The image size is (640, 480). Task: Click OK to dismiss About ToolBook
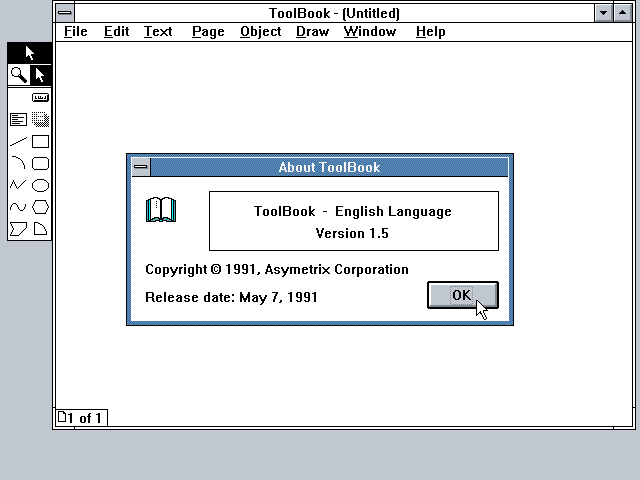tap(463, 295)
